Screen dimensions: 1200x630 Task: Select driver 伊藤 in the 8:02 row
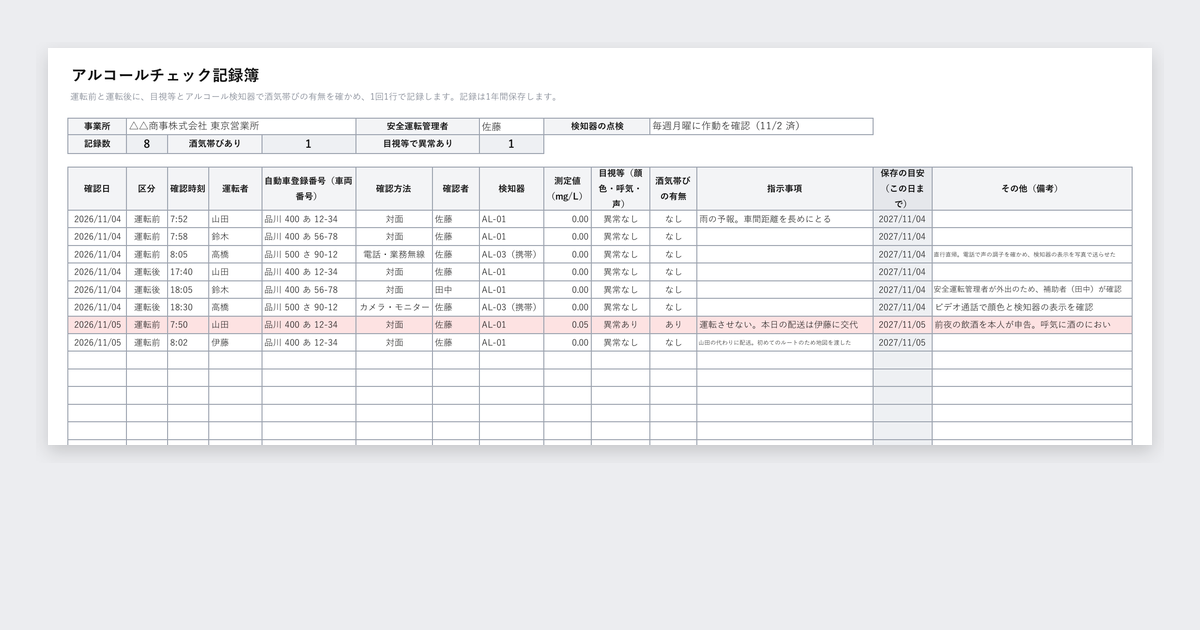pyautogui.click(x=235, y=342)
